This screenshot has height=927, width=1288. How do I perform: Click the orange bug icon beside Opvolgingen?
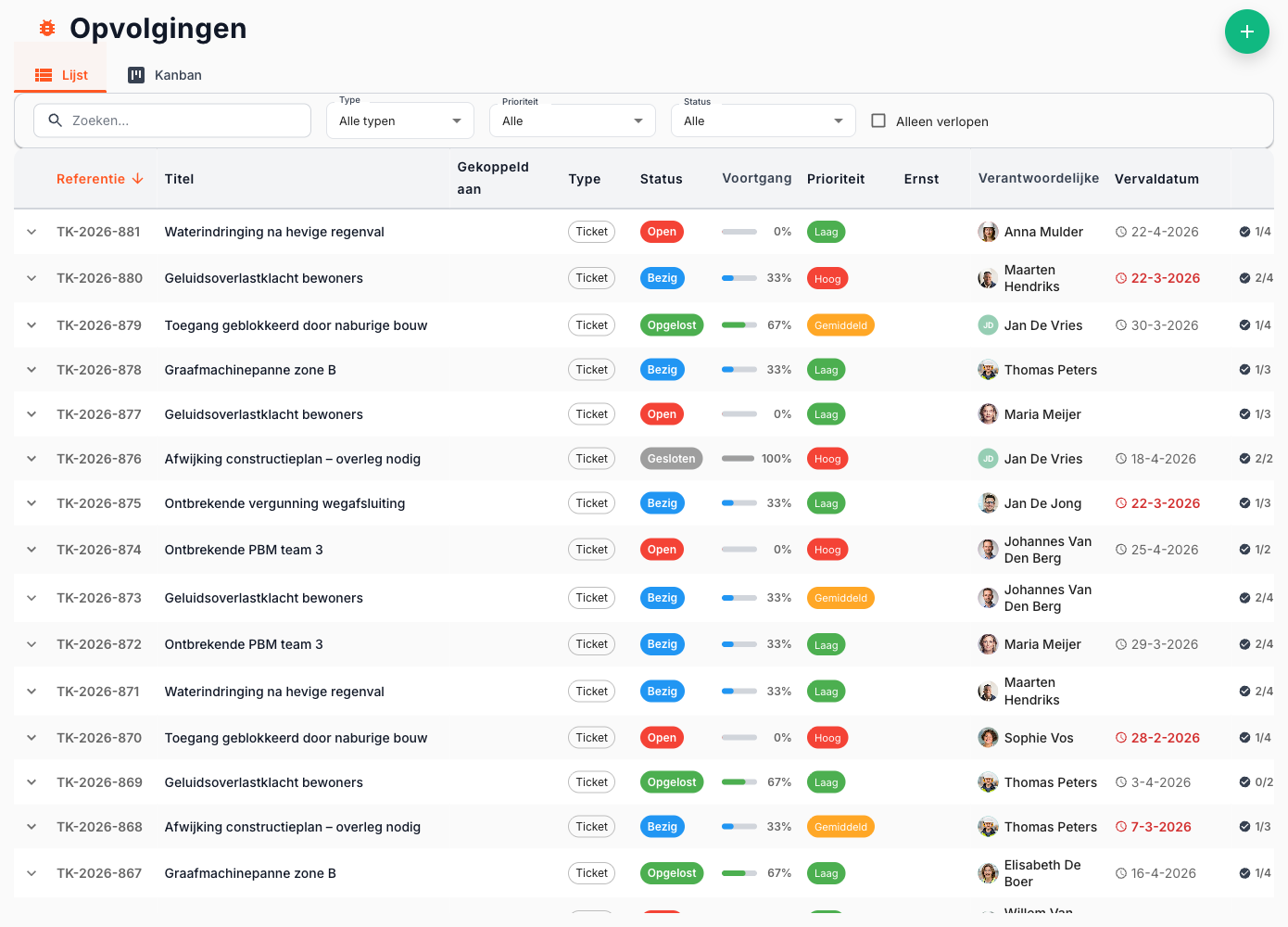pos(47,29)
